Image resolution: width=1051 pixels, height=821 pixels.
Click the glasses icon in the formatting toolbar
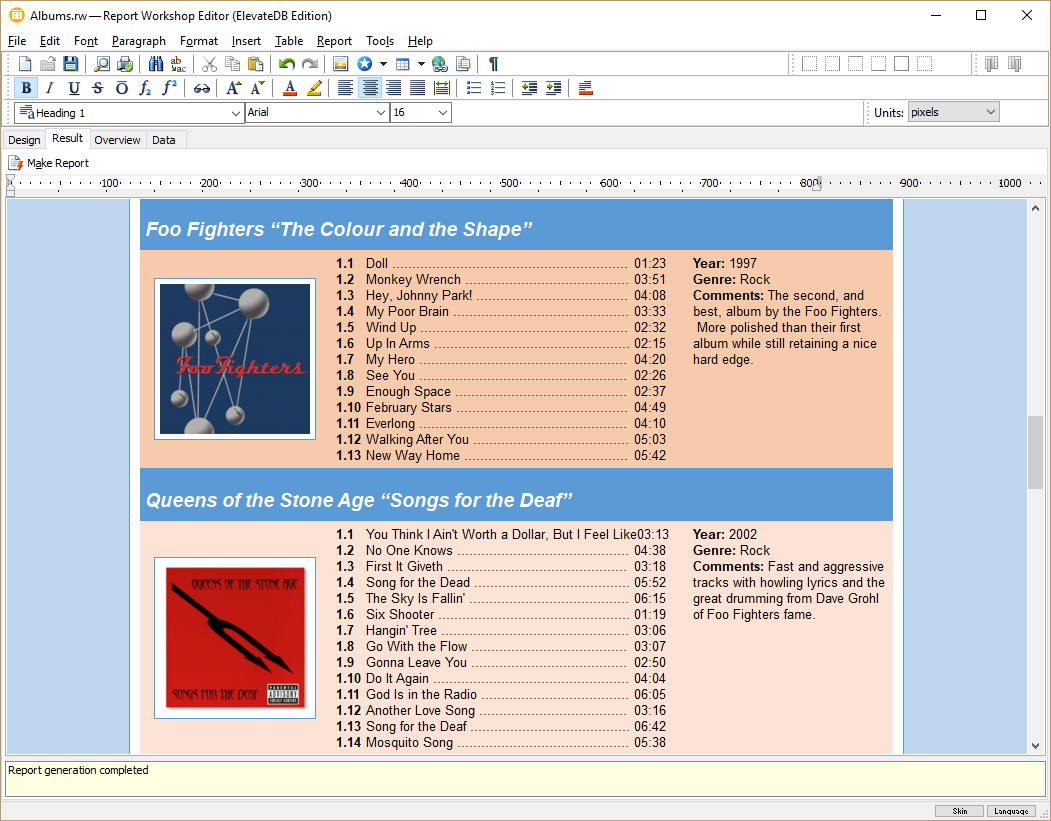(201, 88)
